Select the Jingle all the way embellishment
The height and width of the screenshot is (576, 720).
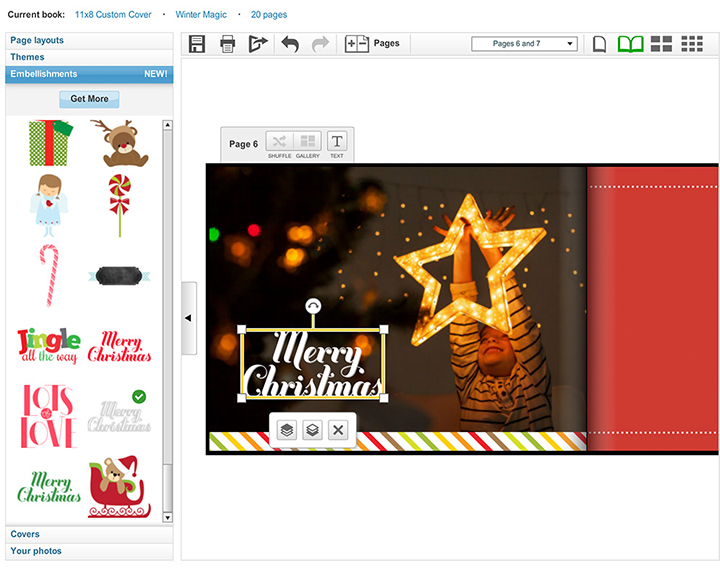coord(49,346)
